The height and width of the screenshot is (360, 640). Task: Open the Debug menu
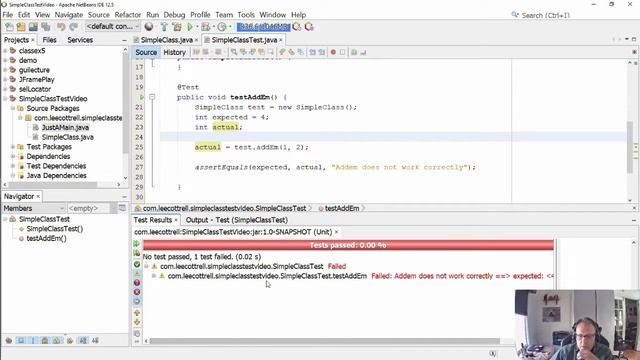(x=174, y=15)
